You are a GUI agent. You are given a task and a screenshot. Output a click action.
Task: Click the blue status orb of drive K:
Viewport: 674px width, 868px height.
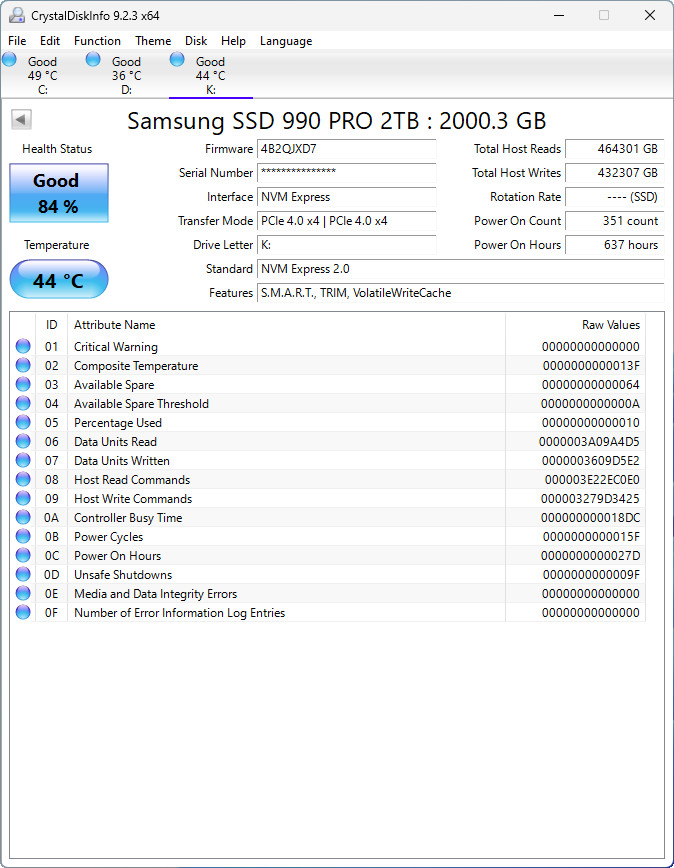[x=177, y=59]
